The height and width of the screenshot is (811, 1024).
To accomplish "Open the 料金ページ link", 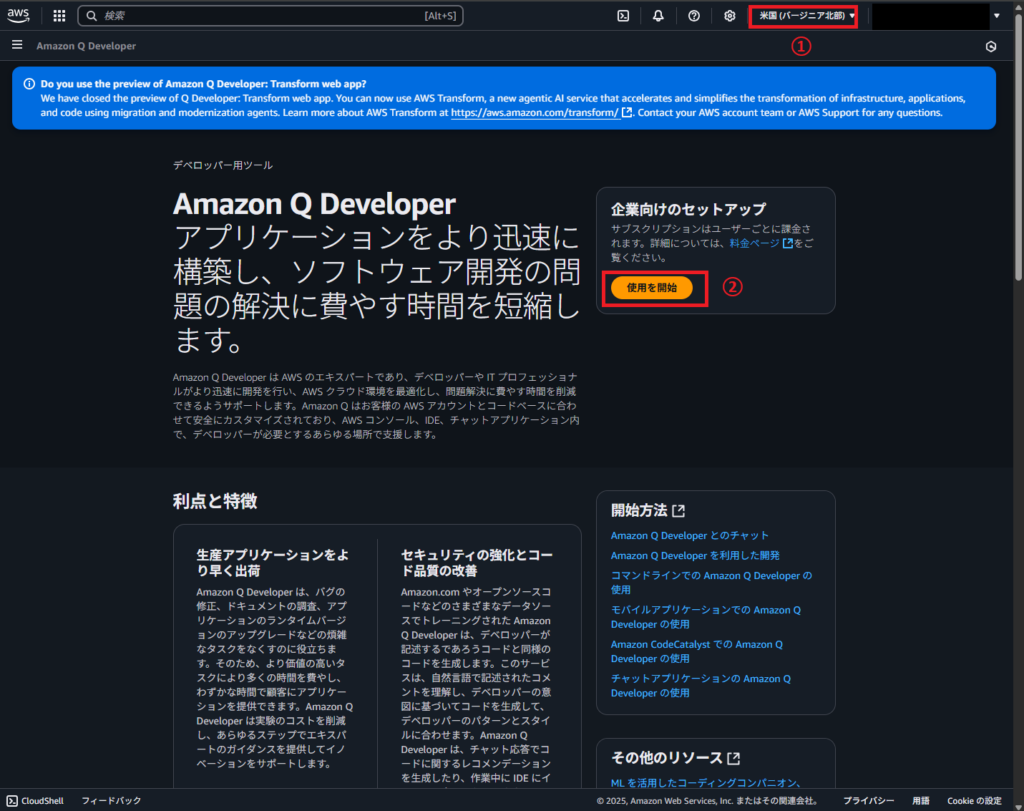I will click(754, 243).
